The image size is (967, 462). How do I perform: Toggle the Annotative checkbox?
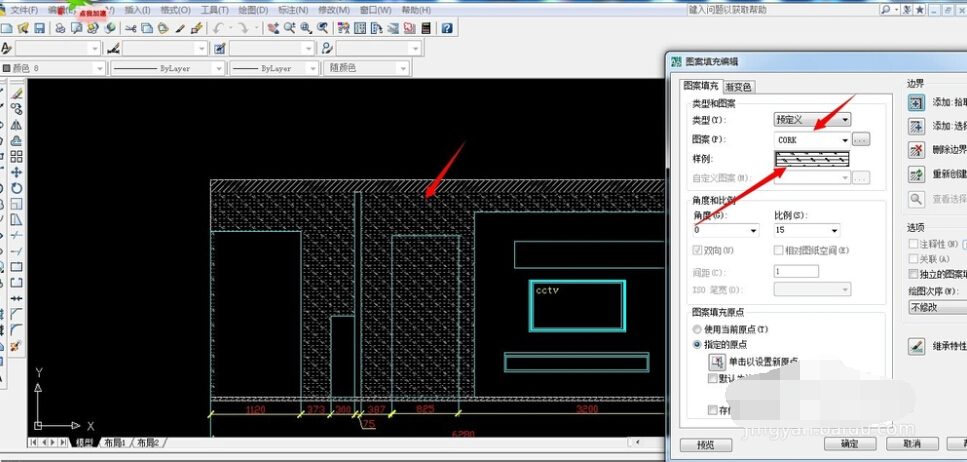[x=913, y=244]
